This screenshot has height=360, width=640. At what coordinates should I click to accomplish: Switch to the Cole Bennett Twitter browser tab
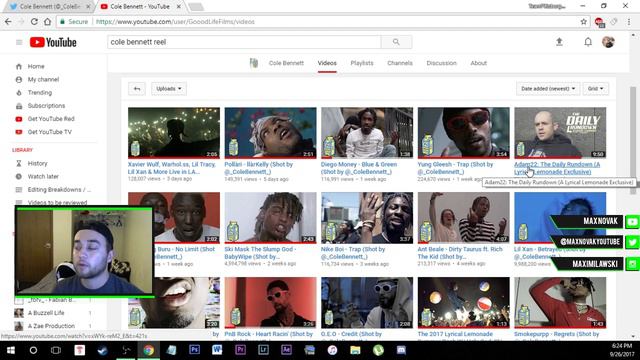coord(50,7)
